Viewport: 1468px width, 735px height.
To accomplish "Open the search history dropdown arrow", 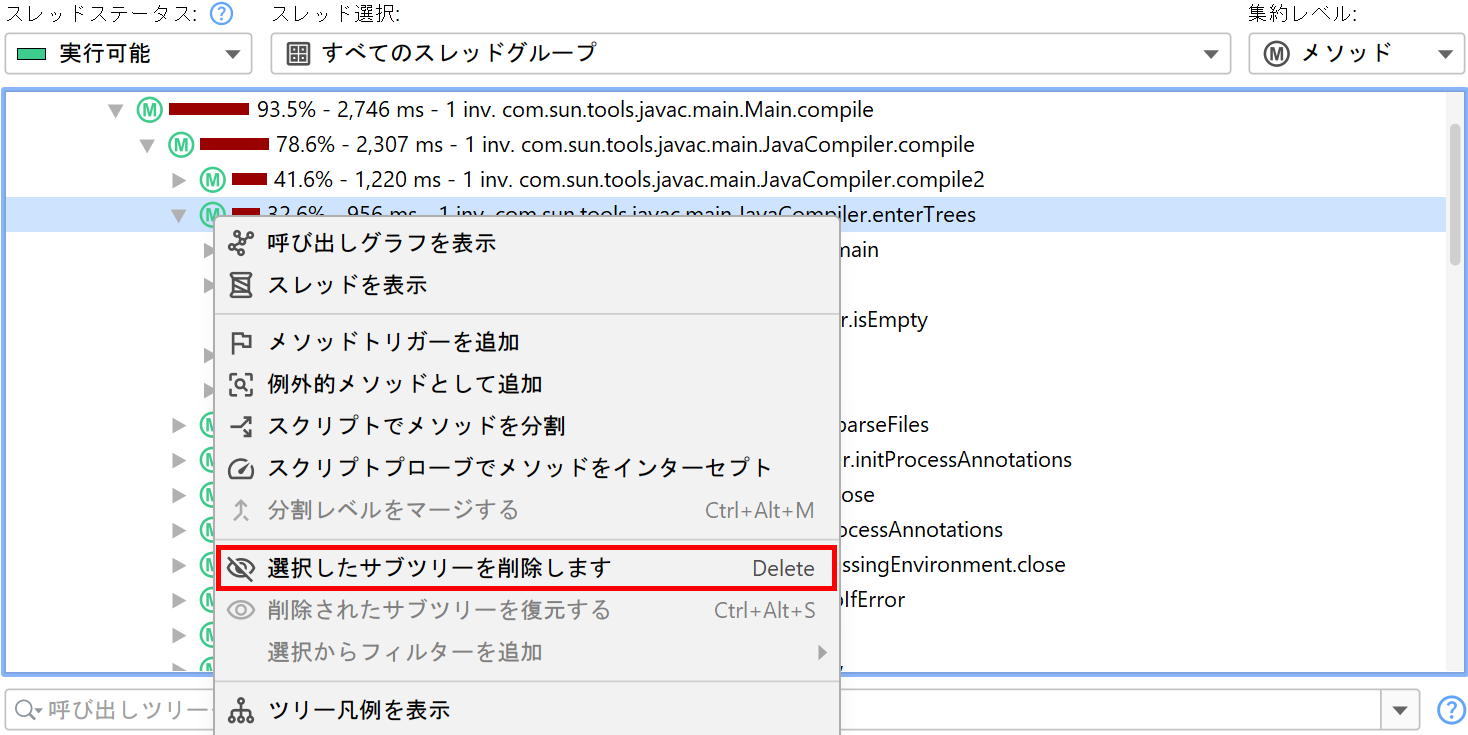I will (1398, 710).
